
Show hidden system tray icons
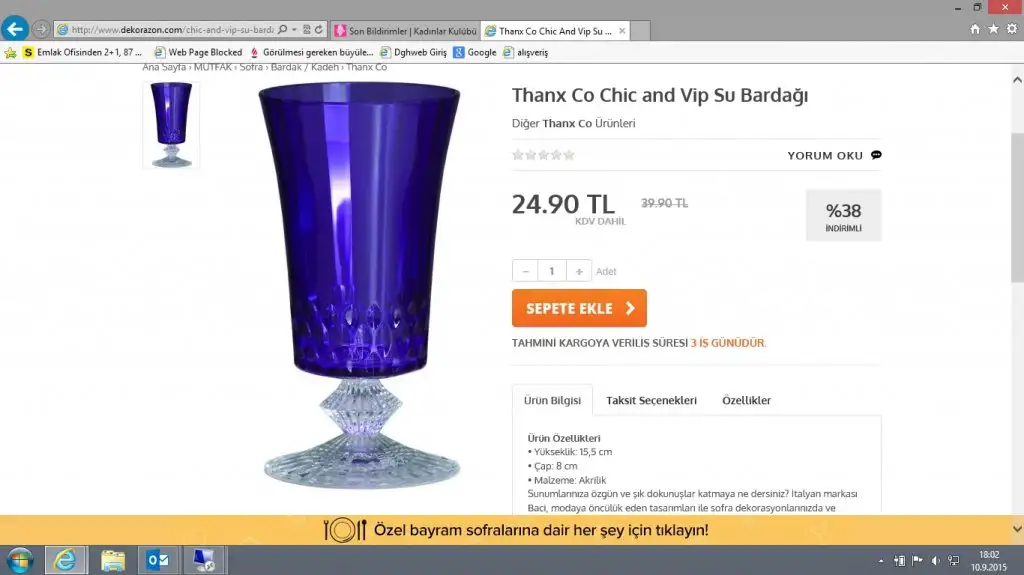coord(881,561)
